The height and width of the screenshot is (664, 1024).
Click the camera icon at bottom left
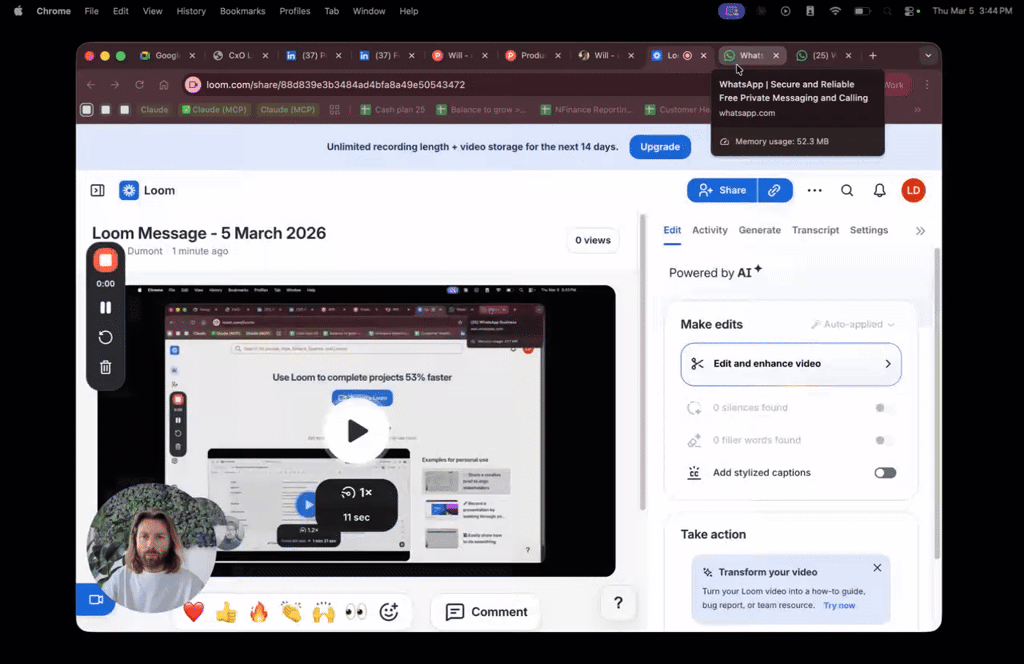point(95,599)
